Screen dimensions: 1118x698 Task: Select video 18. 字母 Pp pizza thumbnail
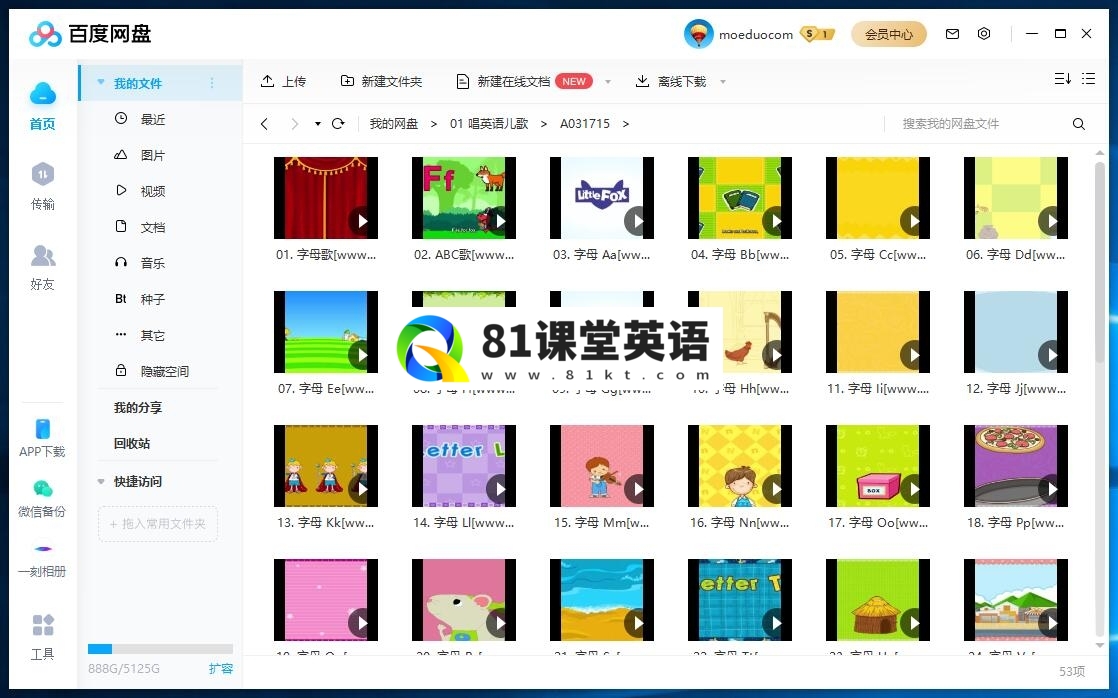pos(1016,466)
